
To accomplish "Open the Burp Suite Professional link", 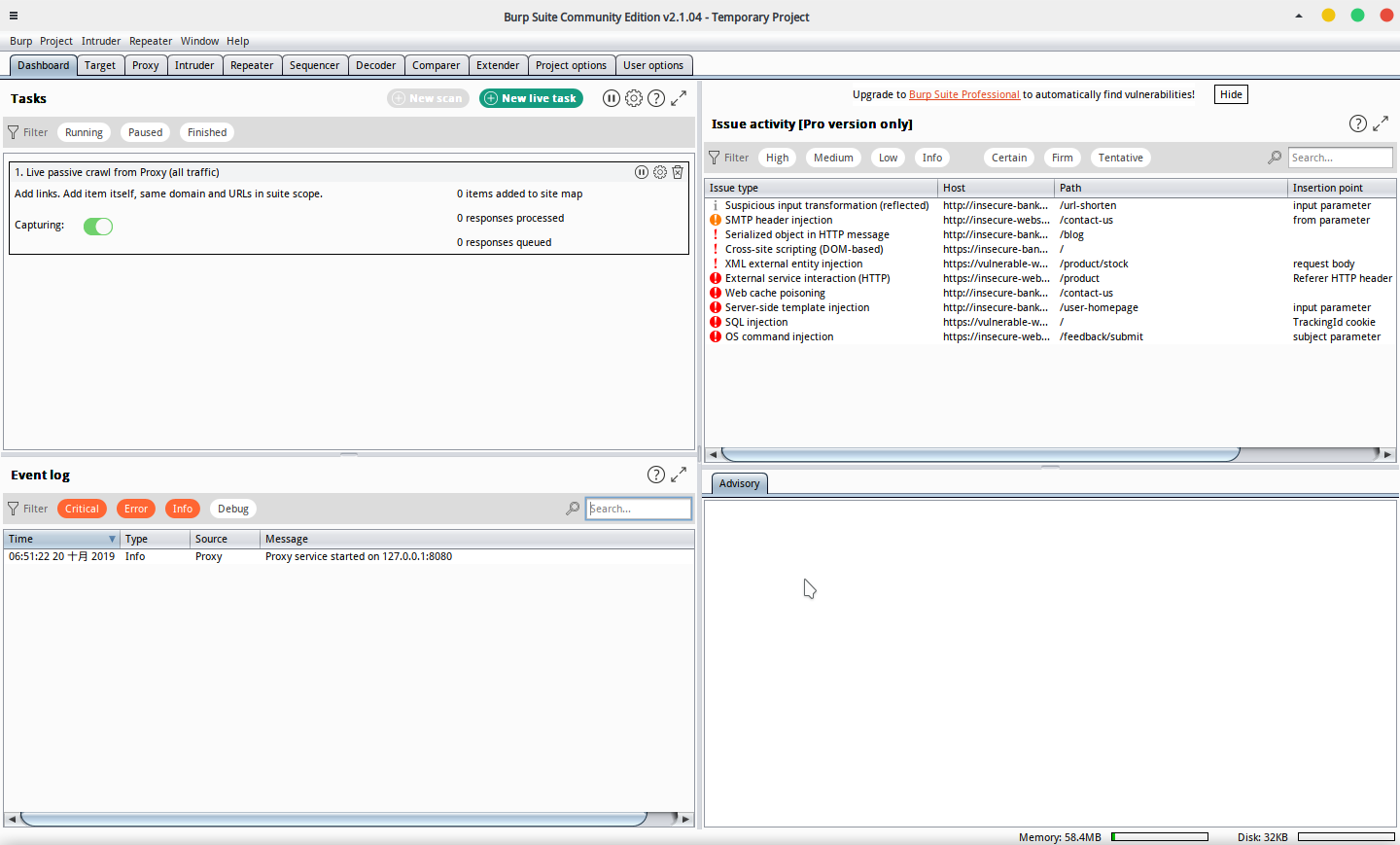I will click(x=963, y=94).
